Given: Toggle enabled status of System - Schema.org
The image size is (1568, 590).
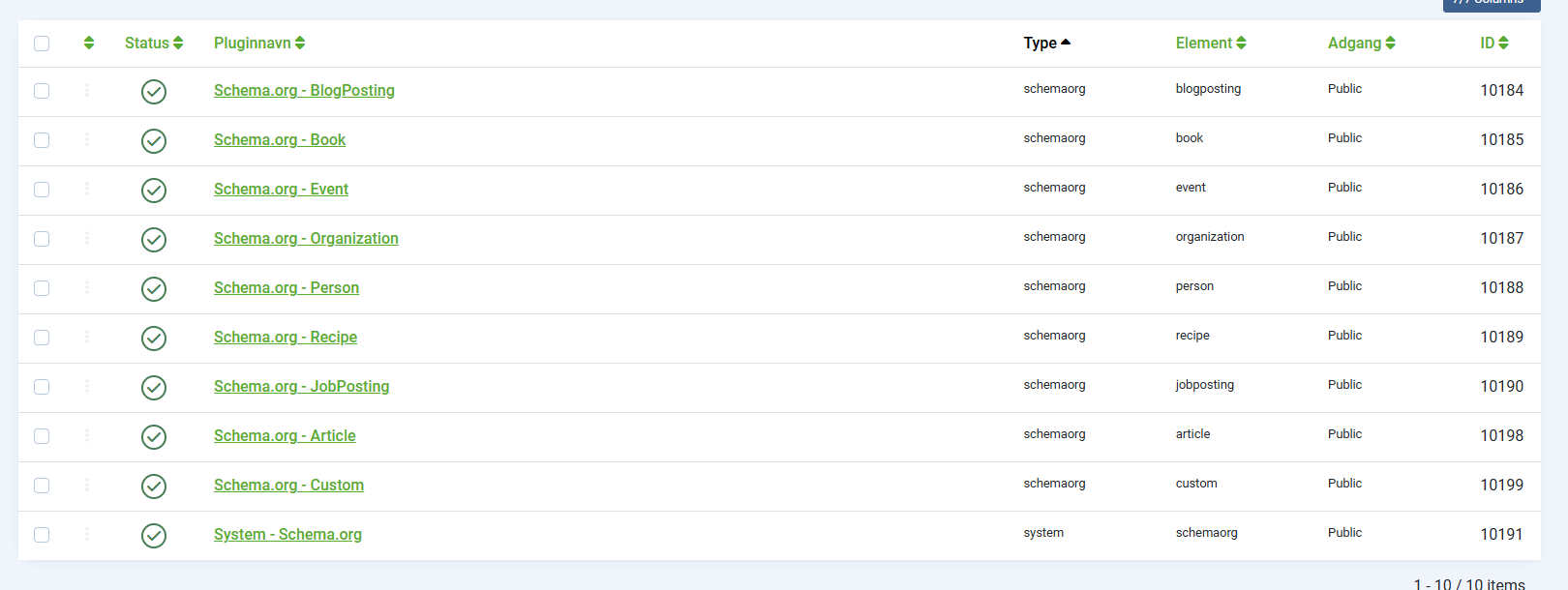Looking at the screenshot, I should [154, 536].
